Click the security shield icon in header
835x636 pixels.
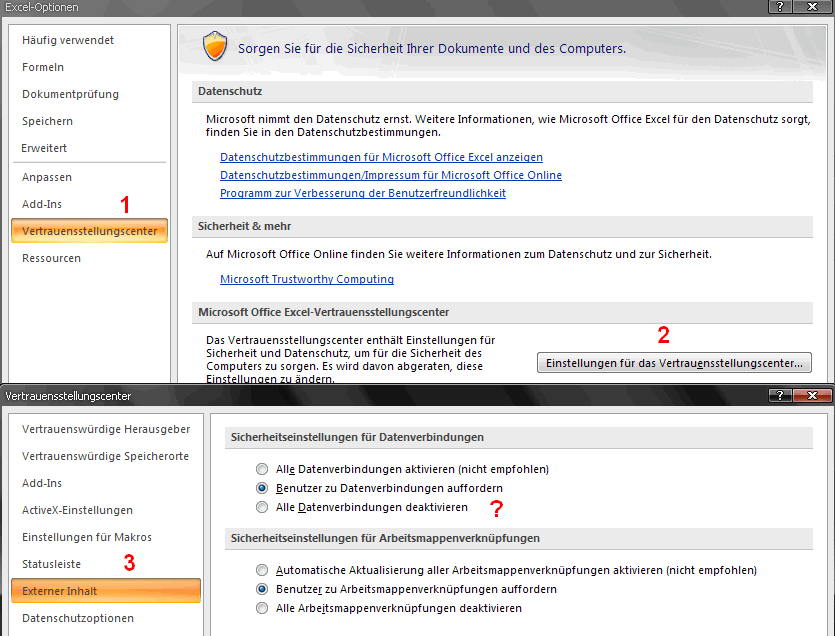(x=215, y=46)
